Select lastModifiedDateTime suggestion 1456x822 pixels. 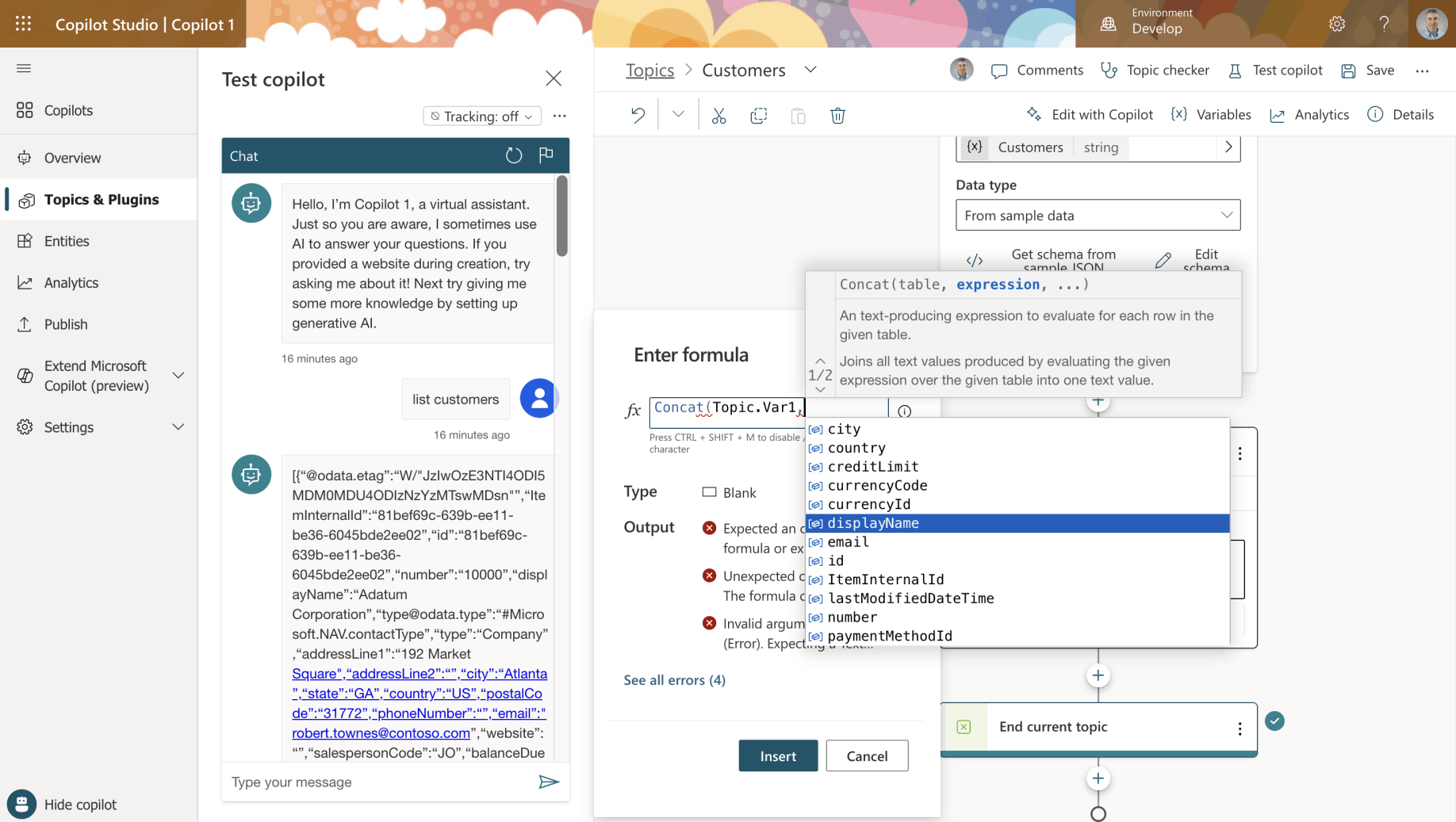[1017, 598]
